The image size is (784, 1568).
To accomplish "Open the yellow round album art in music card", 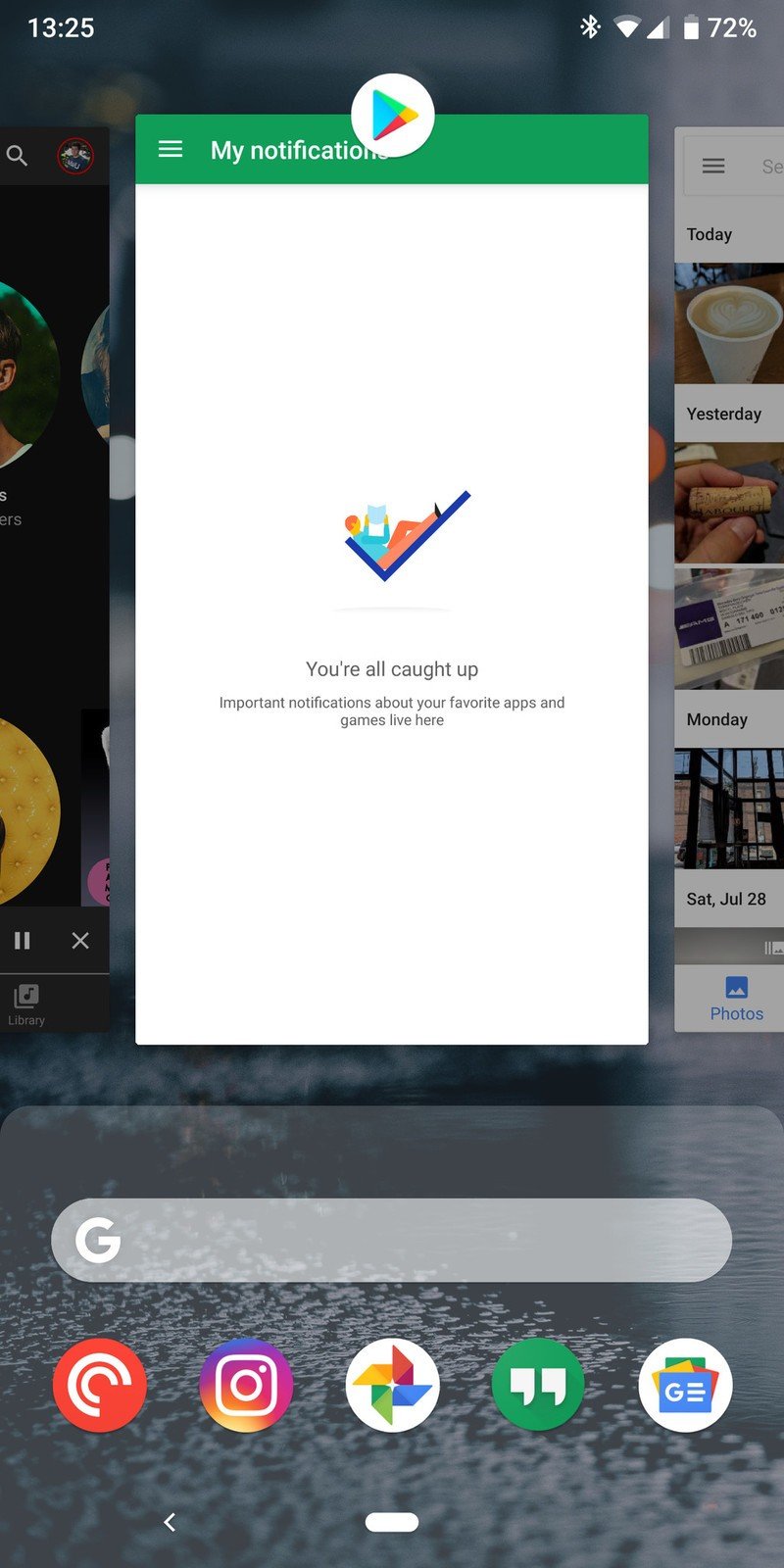I will (x=29, y=810).
